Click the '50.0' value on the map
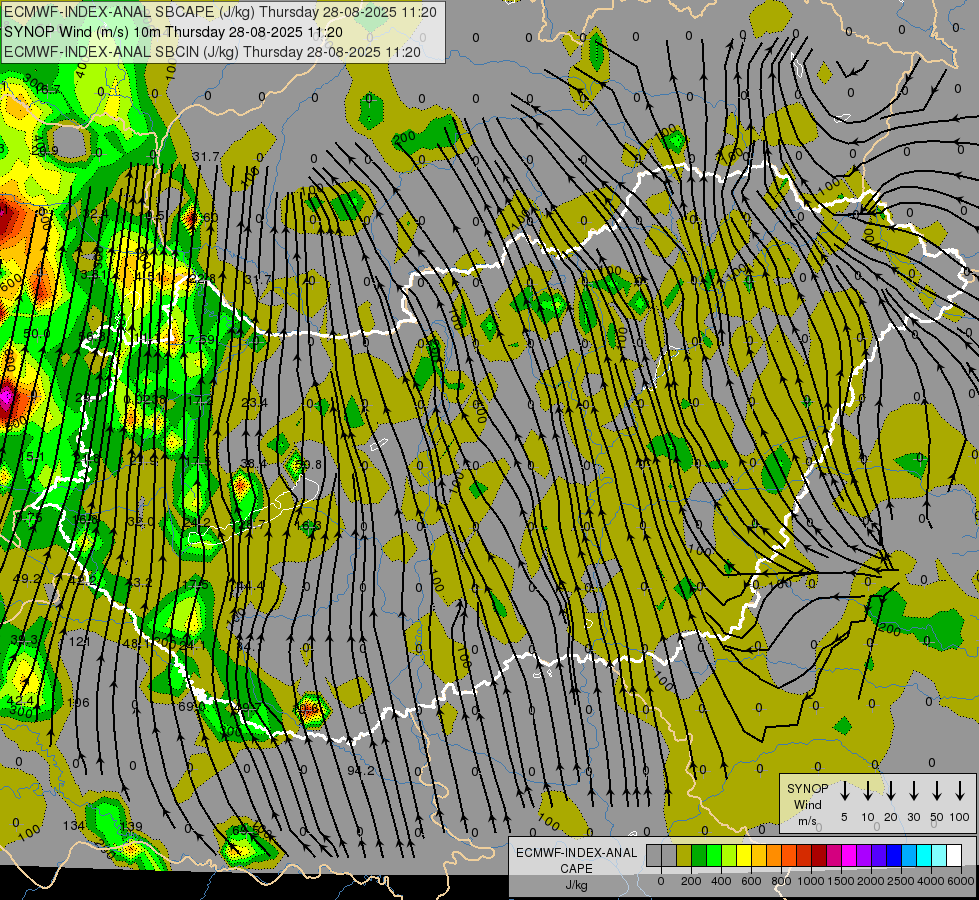The height and width of the screenshot is (900, 979). 36,334
